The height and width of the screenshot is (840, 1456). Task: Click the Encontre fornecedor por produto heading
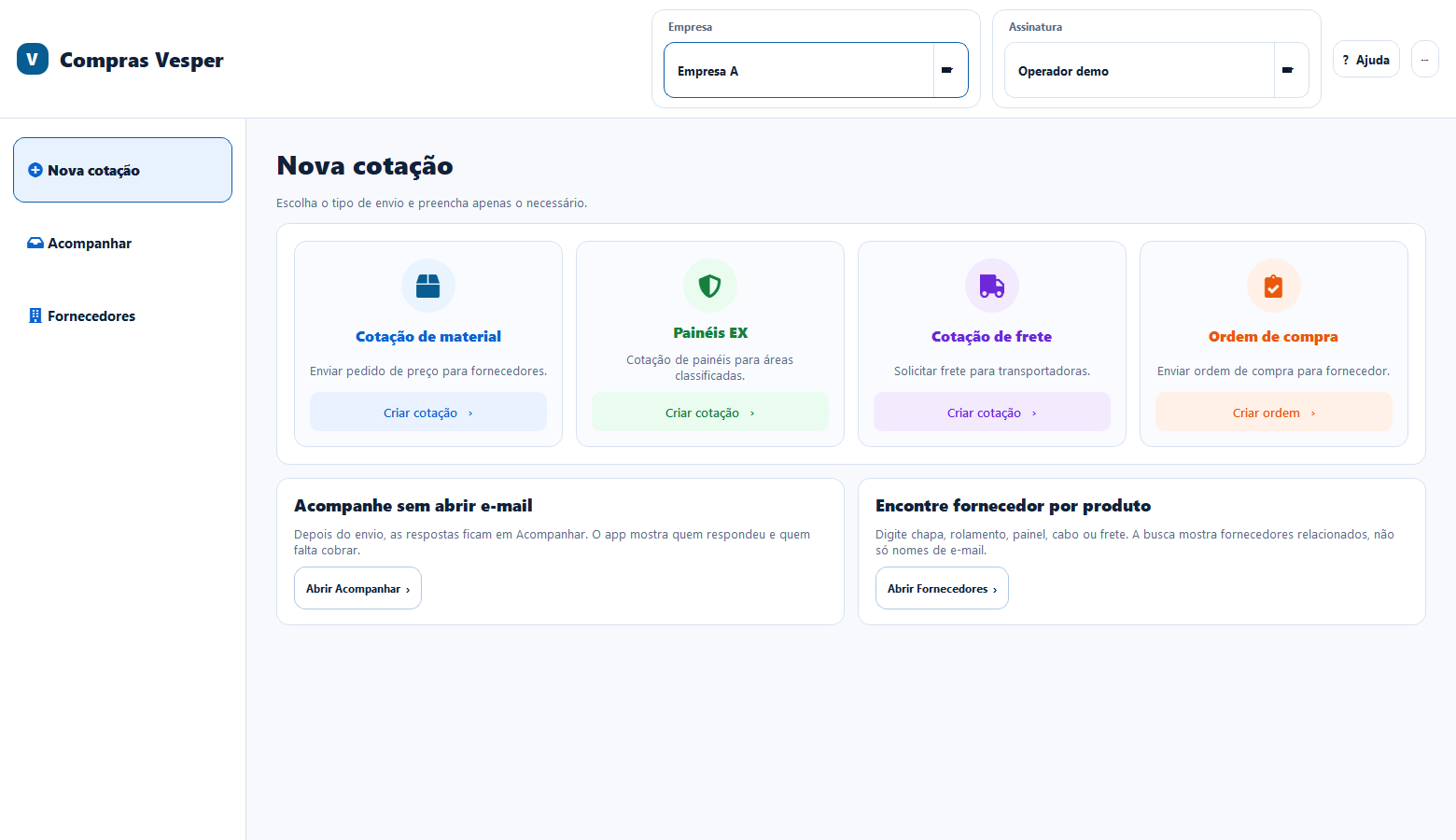pos(1014,505)
